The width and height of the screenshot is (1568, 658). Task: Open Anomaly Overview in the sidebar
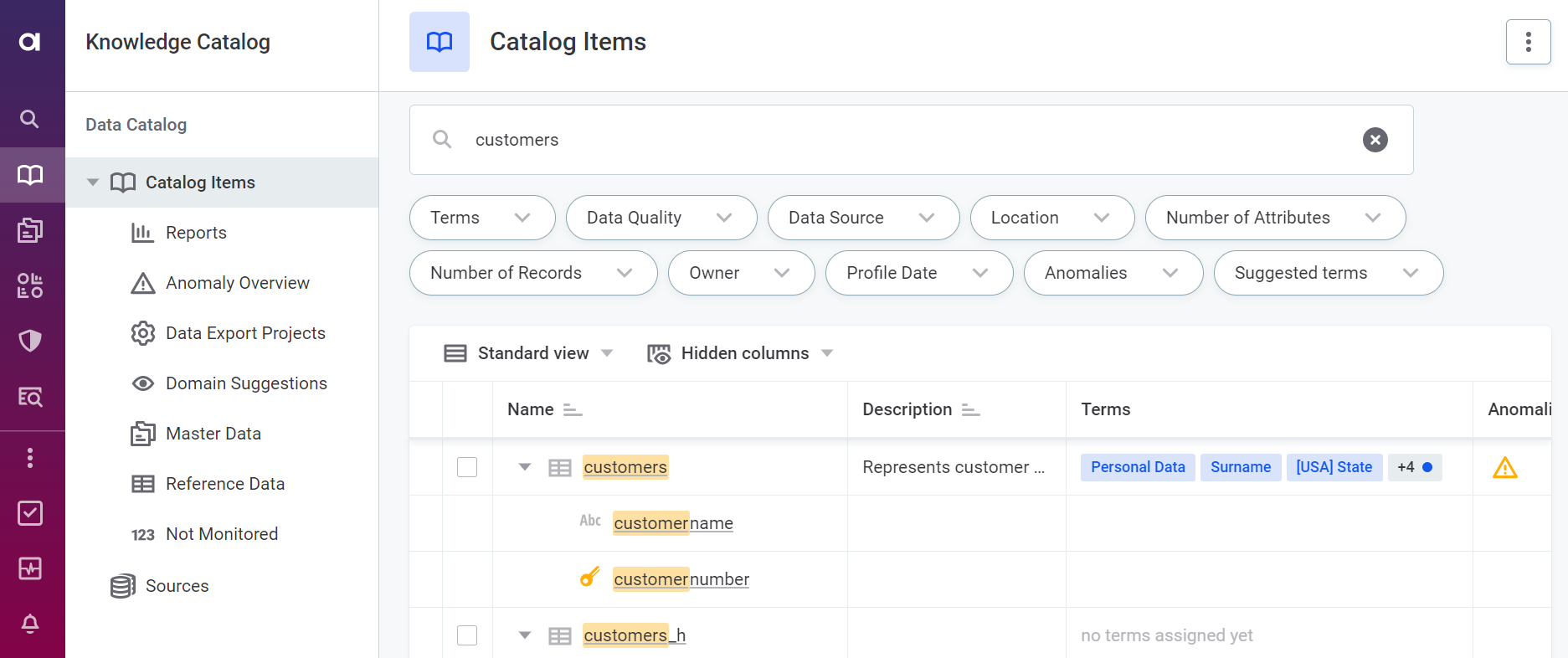[237, 283]
